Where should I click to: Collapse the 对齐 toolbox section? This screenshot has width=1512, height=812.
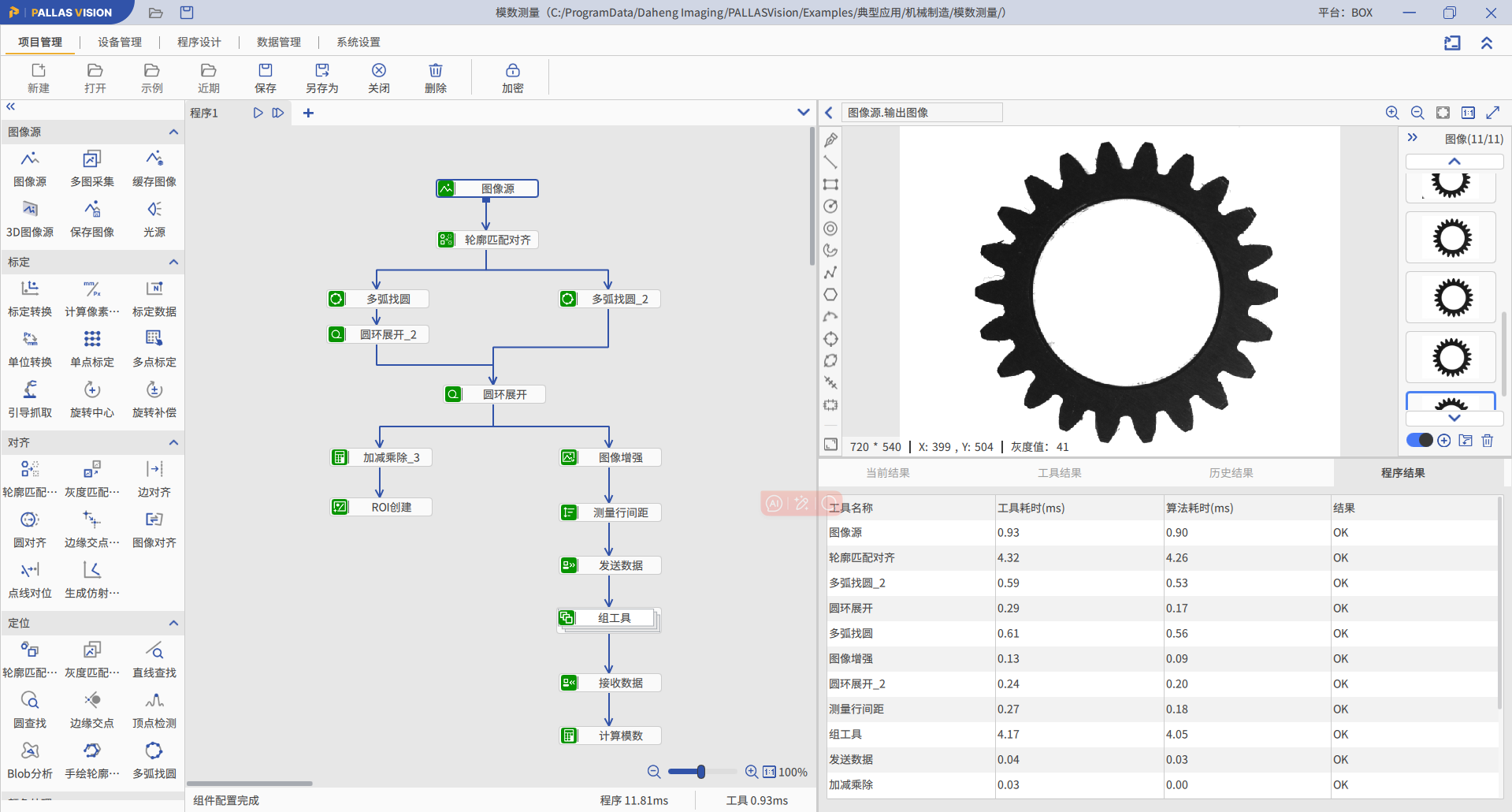tap(173, 442)
